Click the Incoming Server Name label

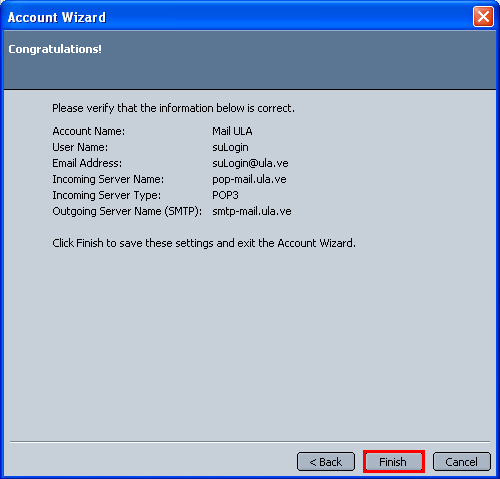pyautogui.click(x=108, y=179)
